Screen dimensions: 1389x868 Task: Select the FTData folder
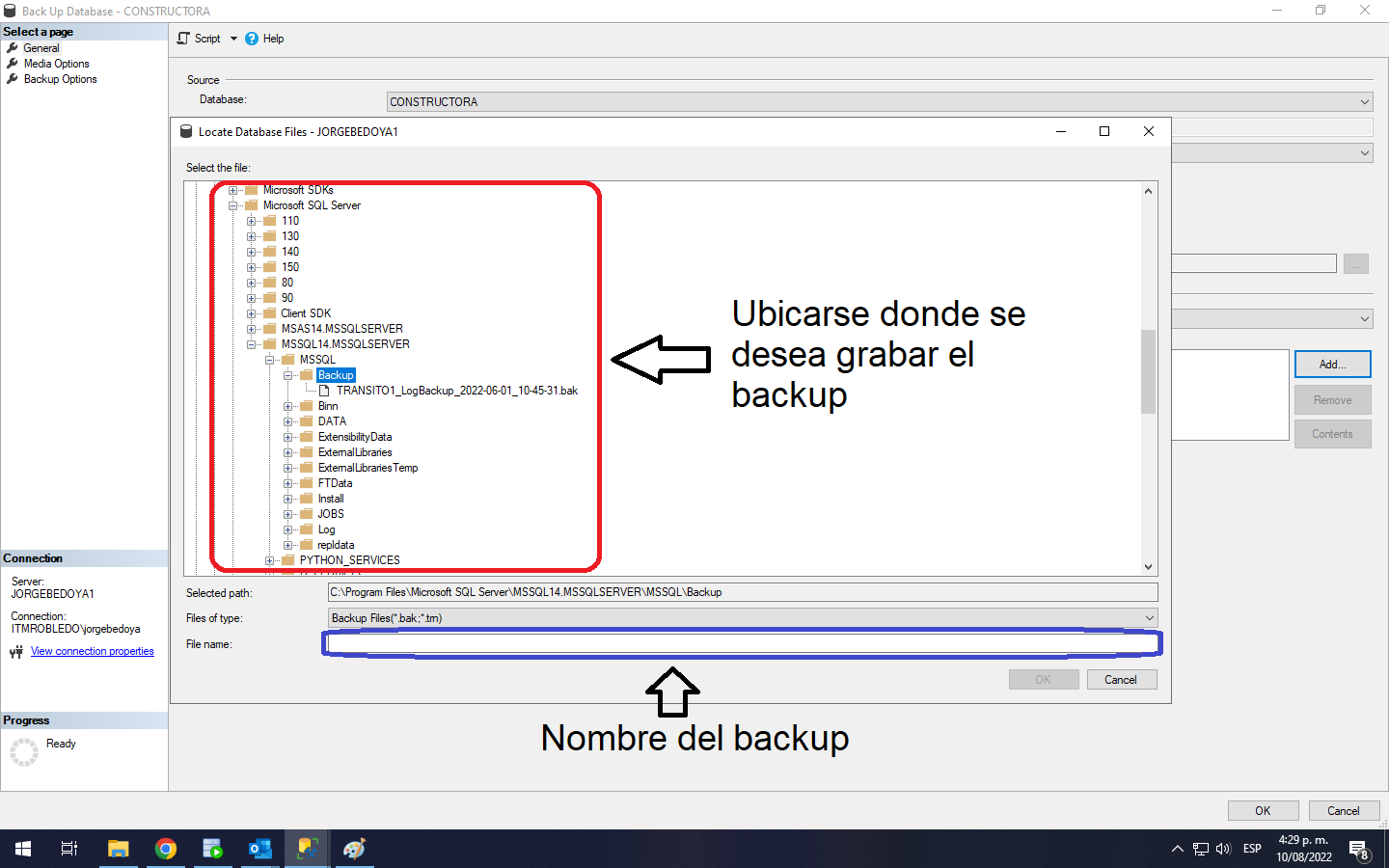coord(335,483)
